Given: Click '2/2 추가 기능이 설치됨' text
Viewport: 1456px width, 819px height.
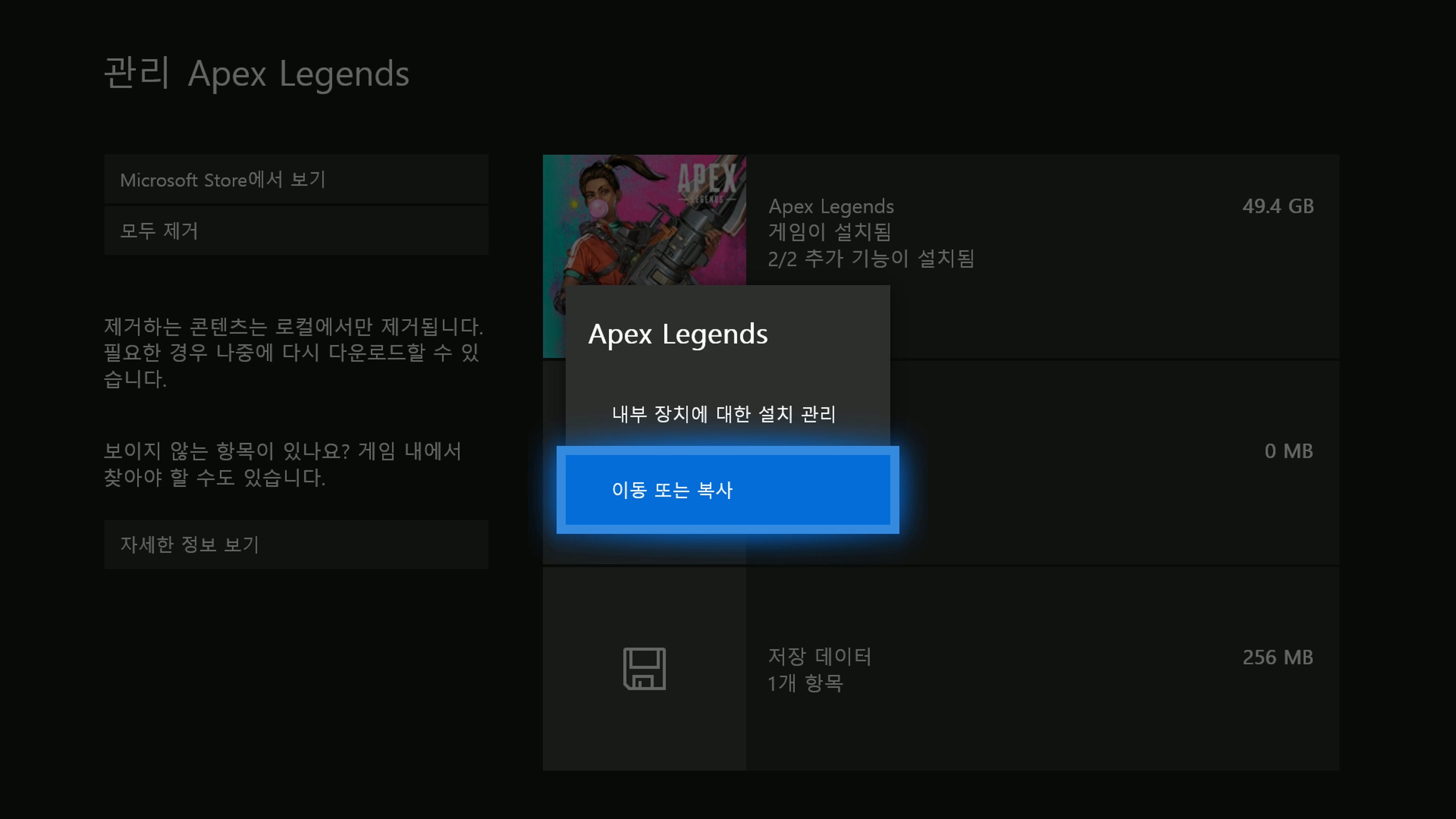Looking at the screenshot, I should (x=871, y=259).
